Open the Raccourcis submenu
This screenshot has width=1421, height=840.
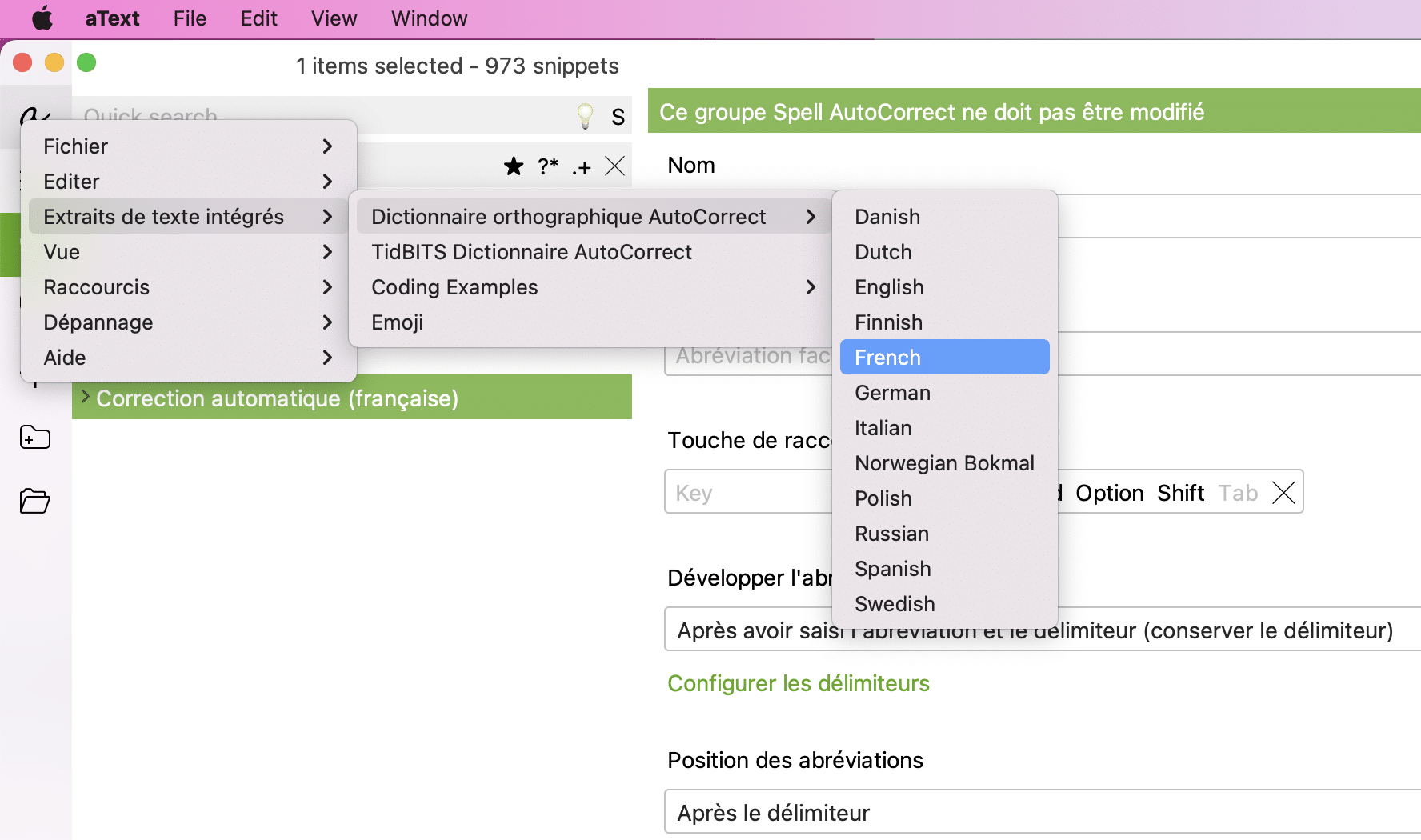click(189, 287)
